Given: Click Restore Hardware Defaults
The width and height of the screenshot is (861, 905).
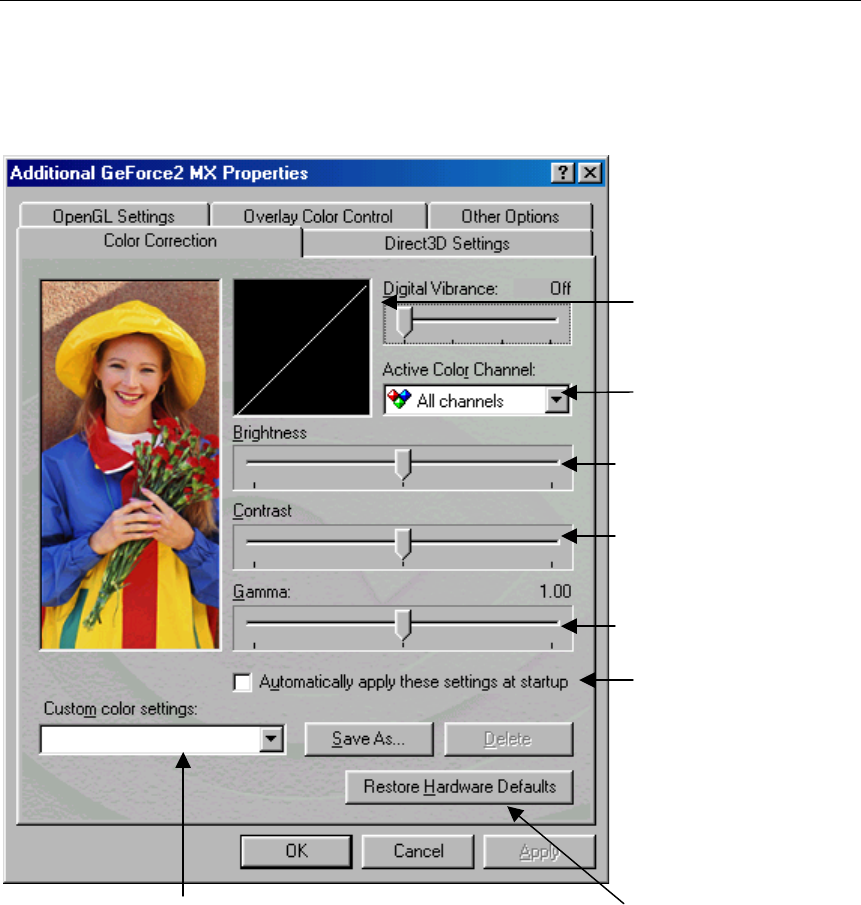Looking at the screenshot, I should 459,787.
